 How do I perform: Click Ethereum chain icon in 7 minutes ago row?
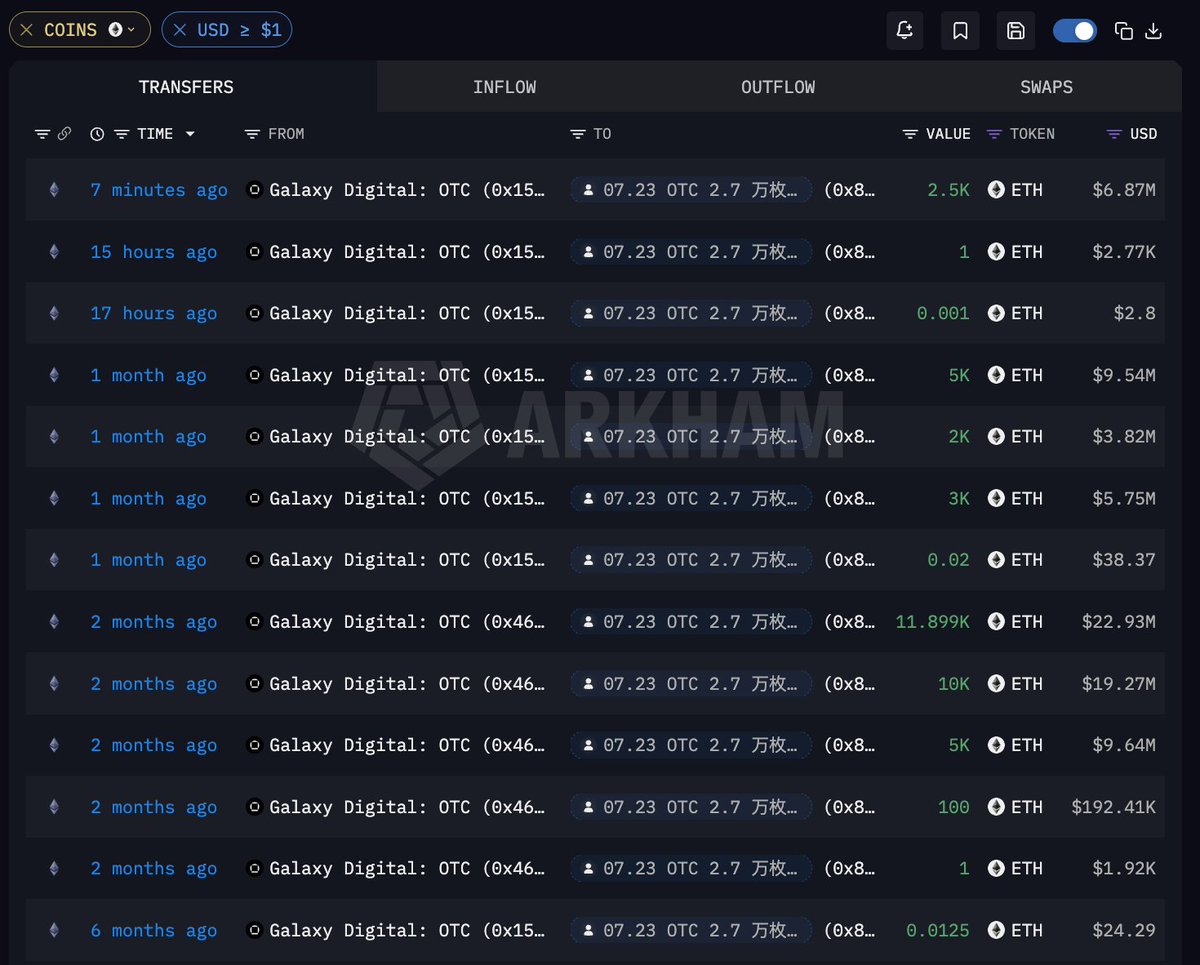tap(54, 190)
